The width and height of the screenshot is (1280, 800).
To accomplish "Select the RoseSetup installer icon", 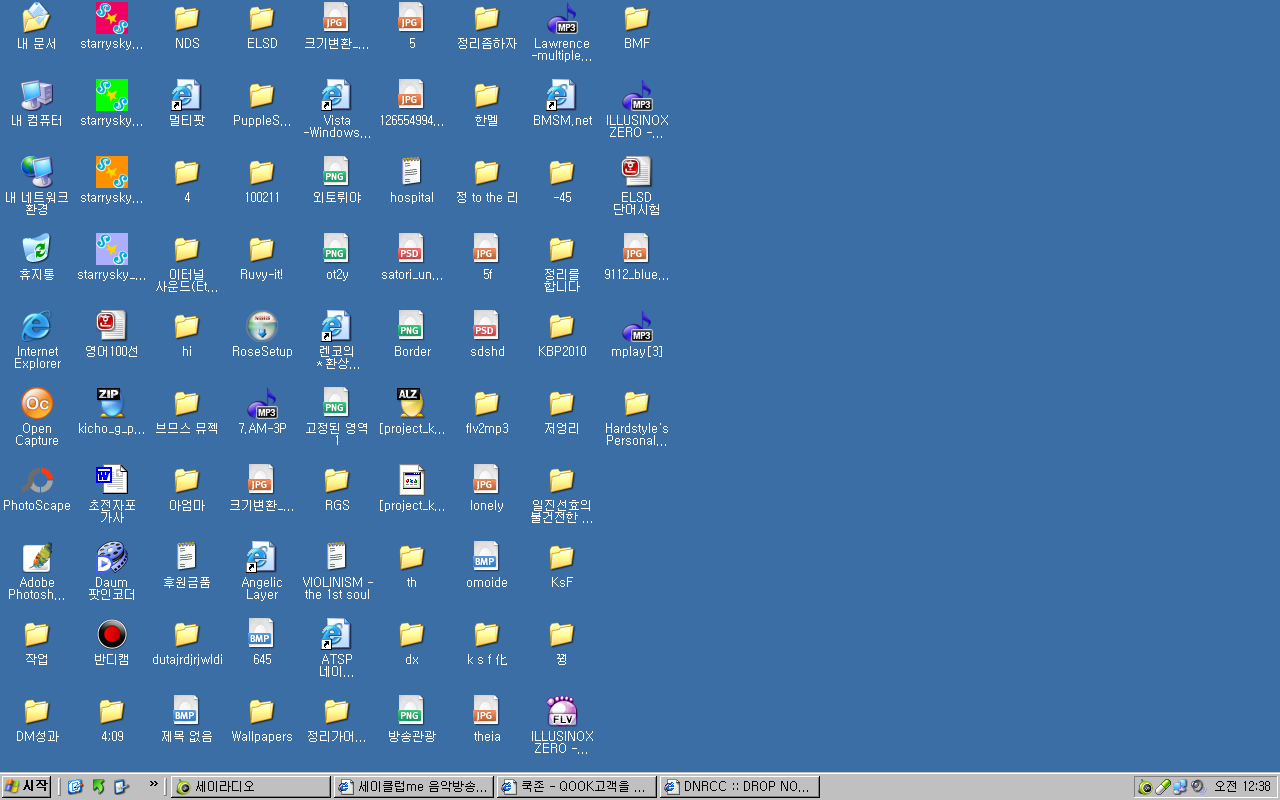I will pos(262,327).
